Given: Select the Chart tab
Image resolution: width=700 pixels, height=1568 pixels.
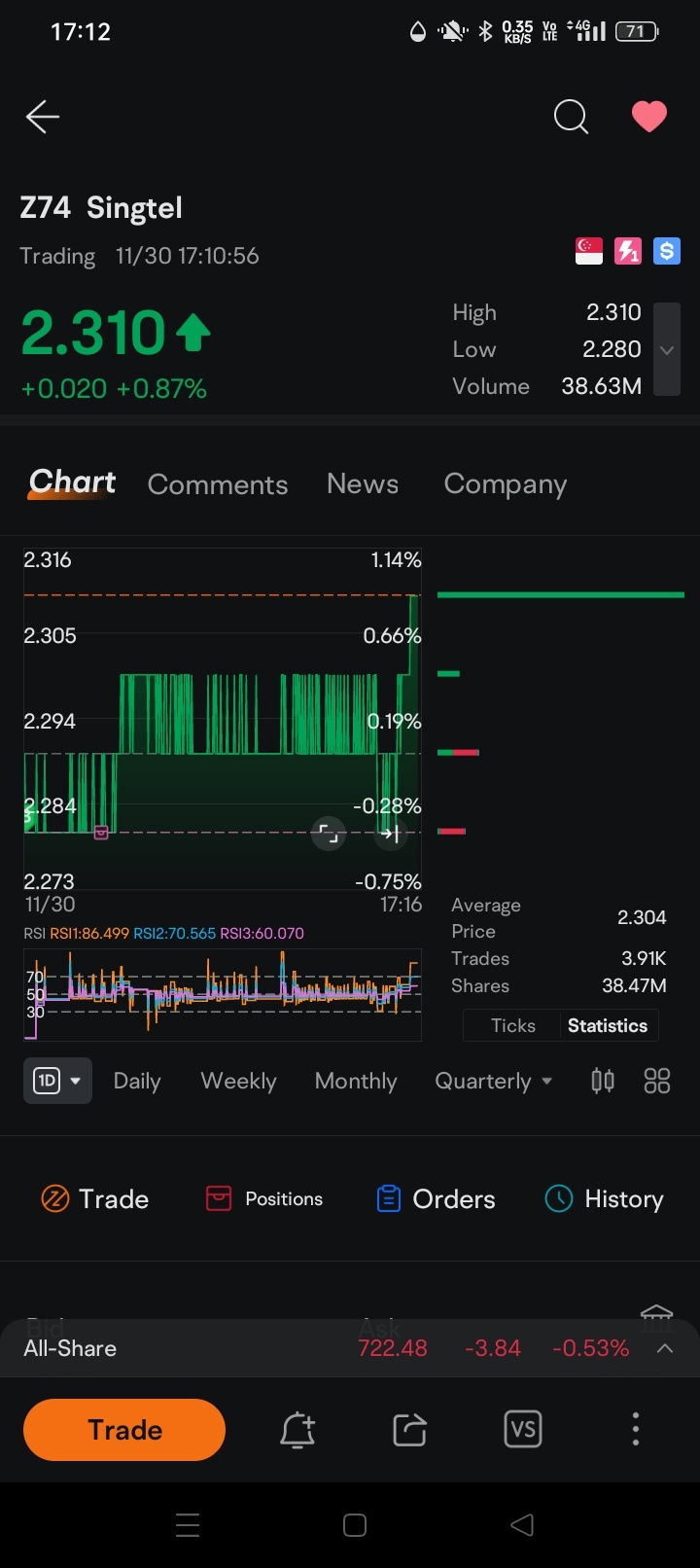Looking at the screenshot, I should pyautogui.click(x=72, y=482).
